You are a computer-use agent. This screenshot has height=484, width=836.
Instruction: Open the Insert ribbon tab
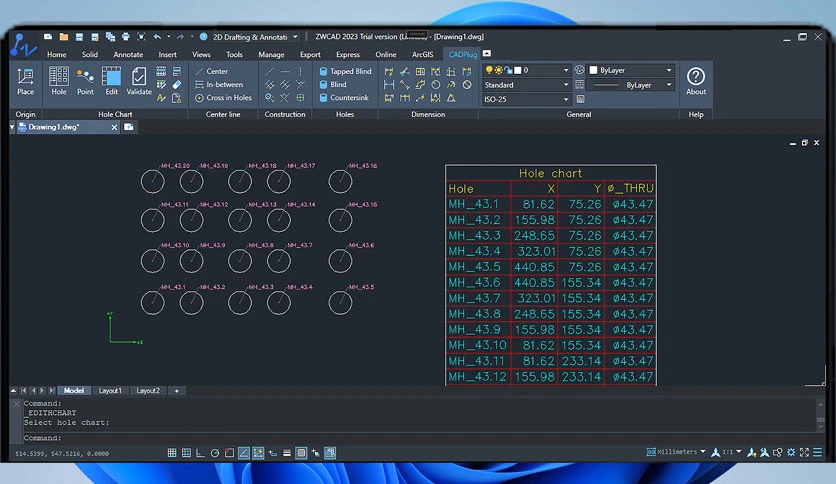[x=167, y=54]
